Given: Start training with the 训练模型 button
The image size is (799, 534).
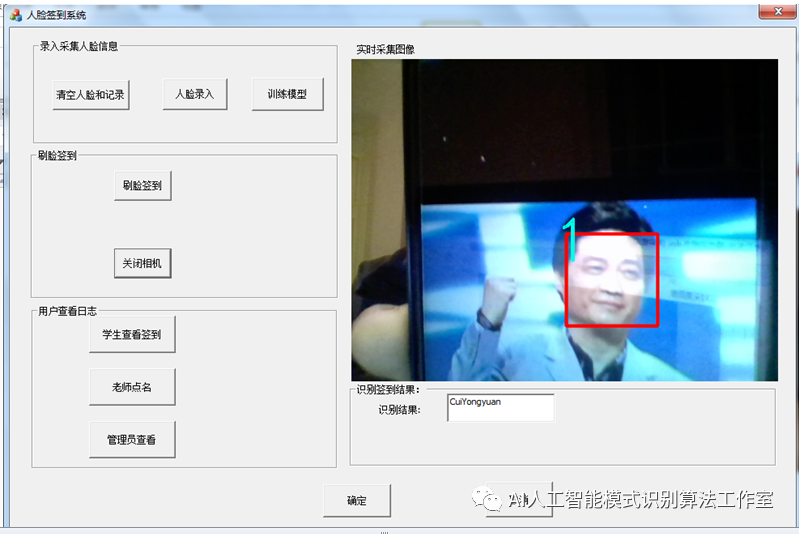Looking at the screenshot, I should click(x=287, y=94).
